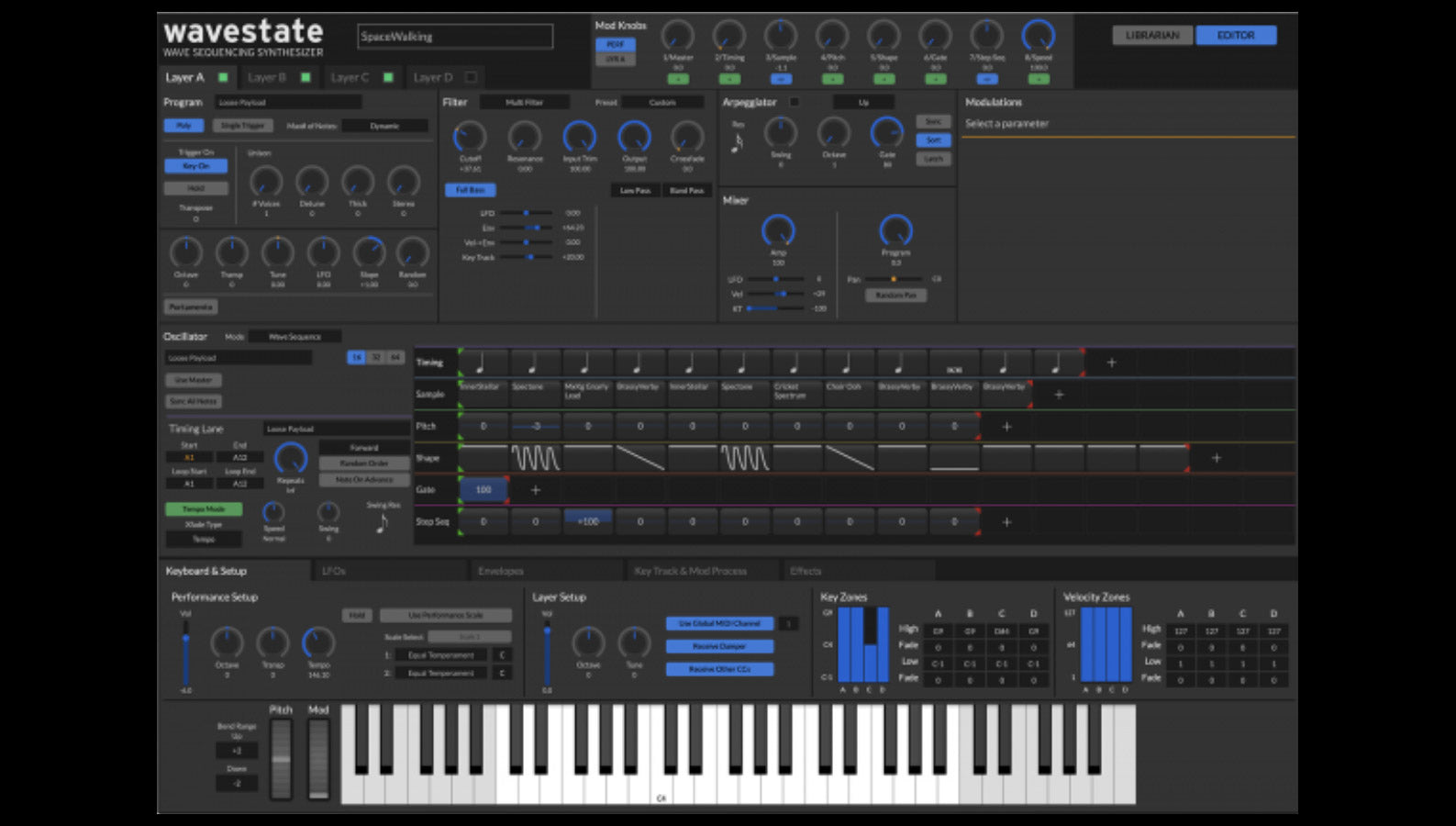The width and height of the screenshot is (1456, 826).
Task: Click the Timing Lane Repeats knob
Action: click(291, 458)
